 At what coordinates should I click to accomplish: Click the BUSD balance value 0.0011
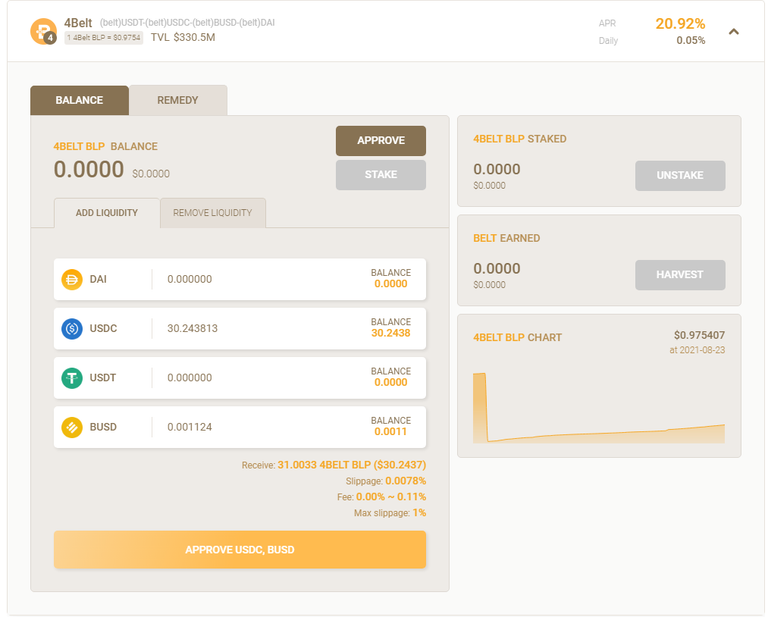pos(391,432)
